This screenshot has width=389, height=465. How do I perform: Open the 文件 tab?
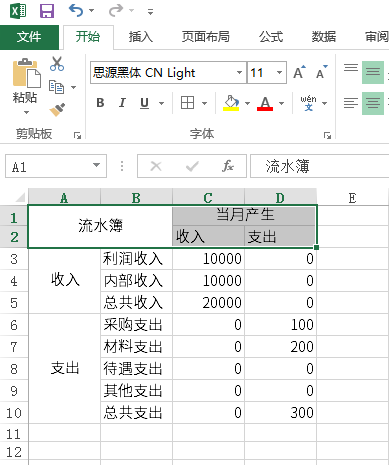click(x=29, y=37)
